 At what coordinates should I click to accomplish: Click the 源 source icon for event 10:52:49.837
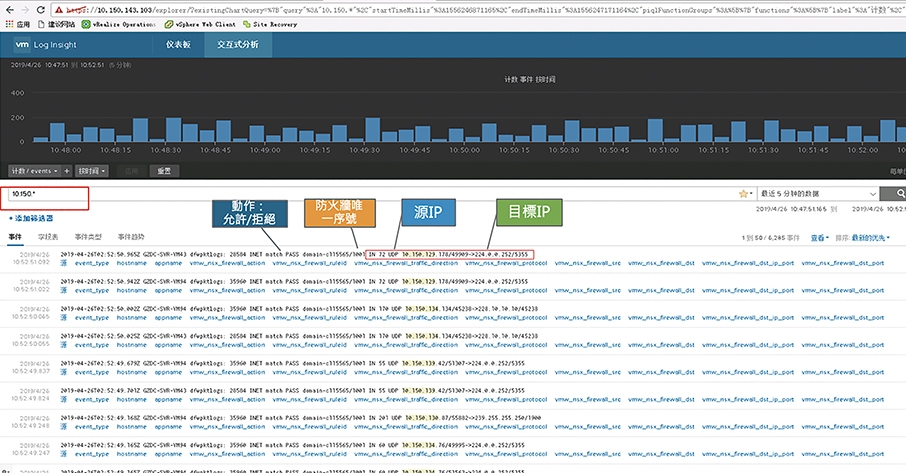(64, 372)
